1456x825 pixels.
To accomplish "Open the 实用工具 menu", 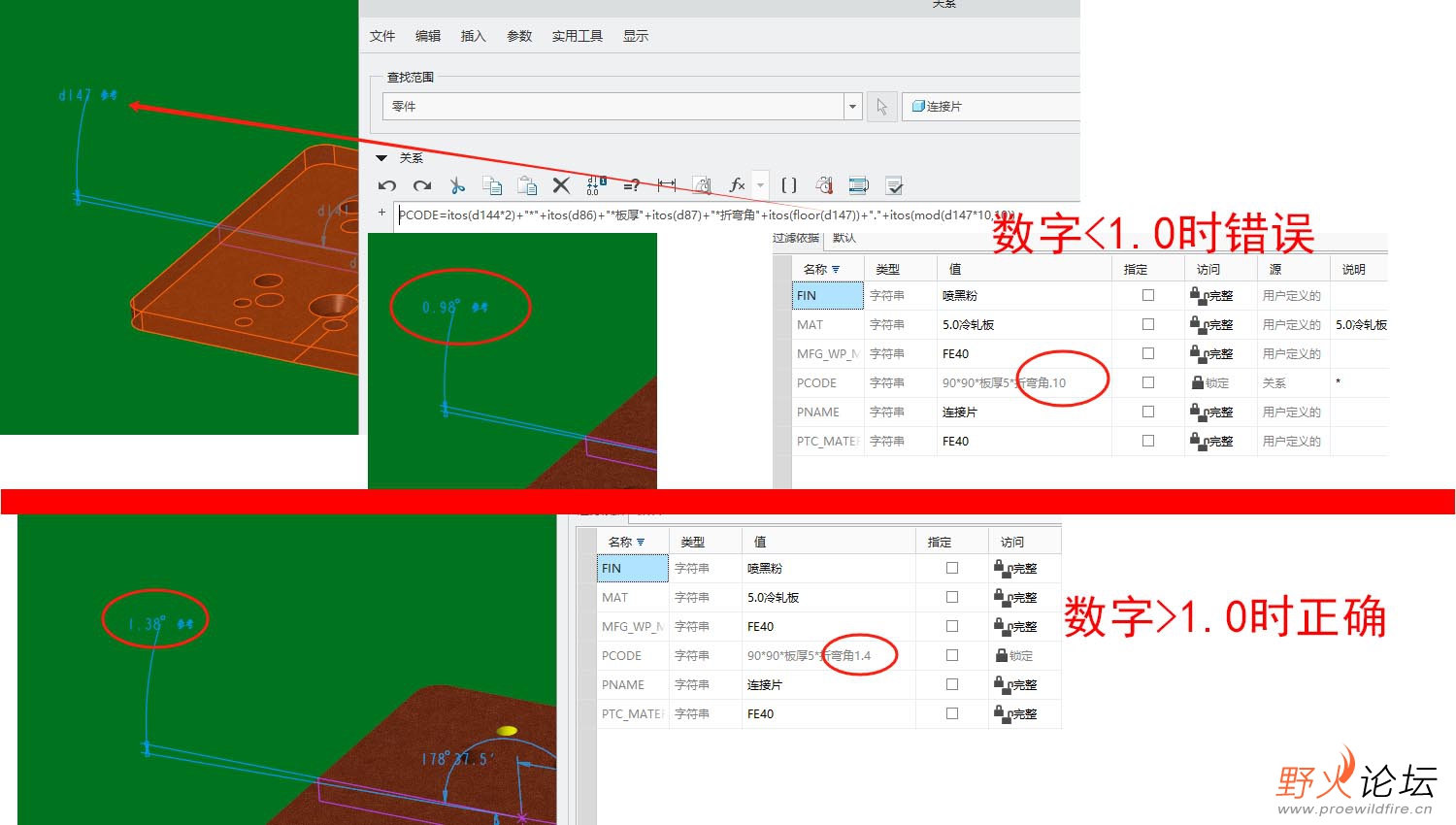I will pyautogui.click(x=578, y=36).
